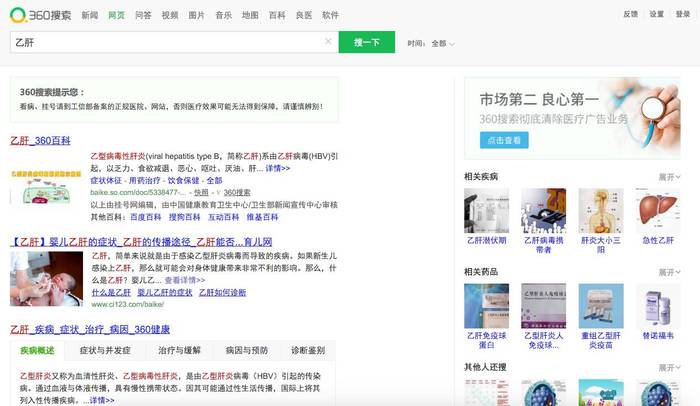Open the 【乙肝】婴儿乙肝的症状 result title

(141, 242)
